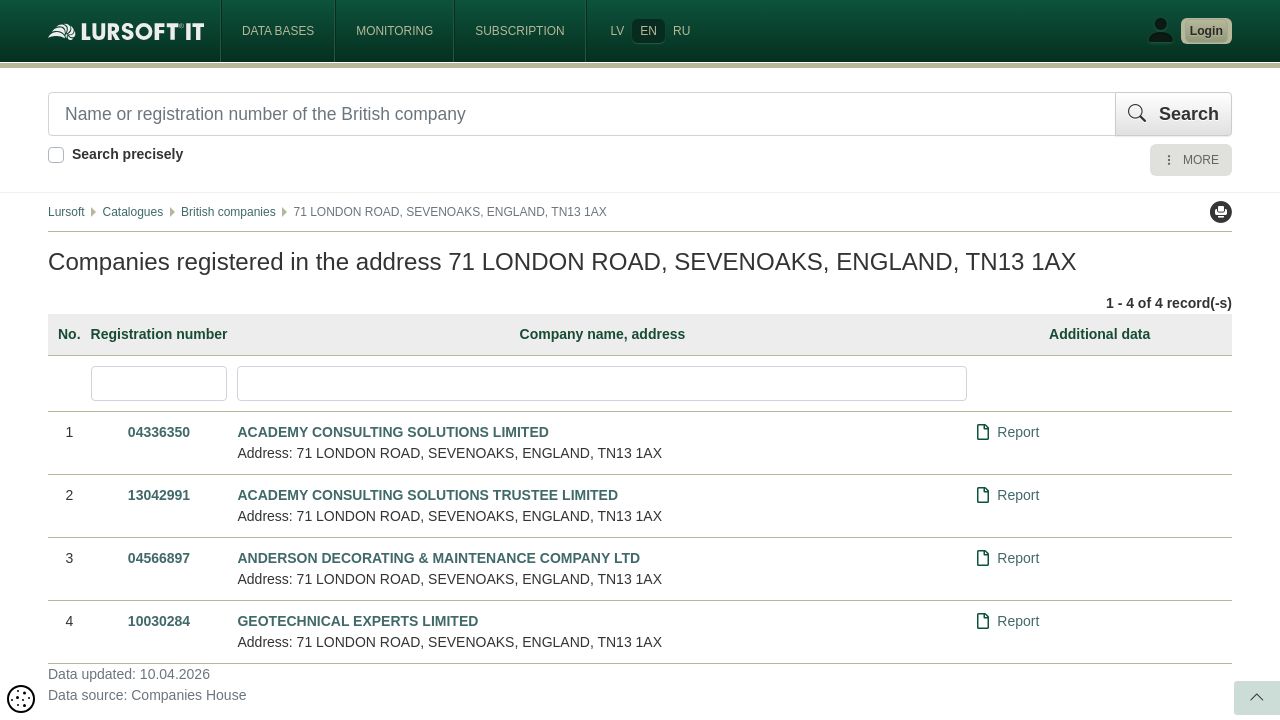1280x720 pixels.
Task: Open the DATA BASES menu
Action: (x=278, y=31)
